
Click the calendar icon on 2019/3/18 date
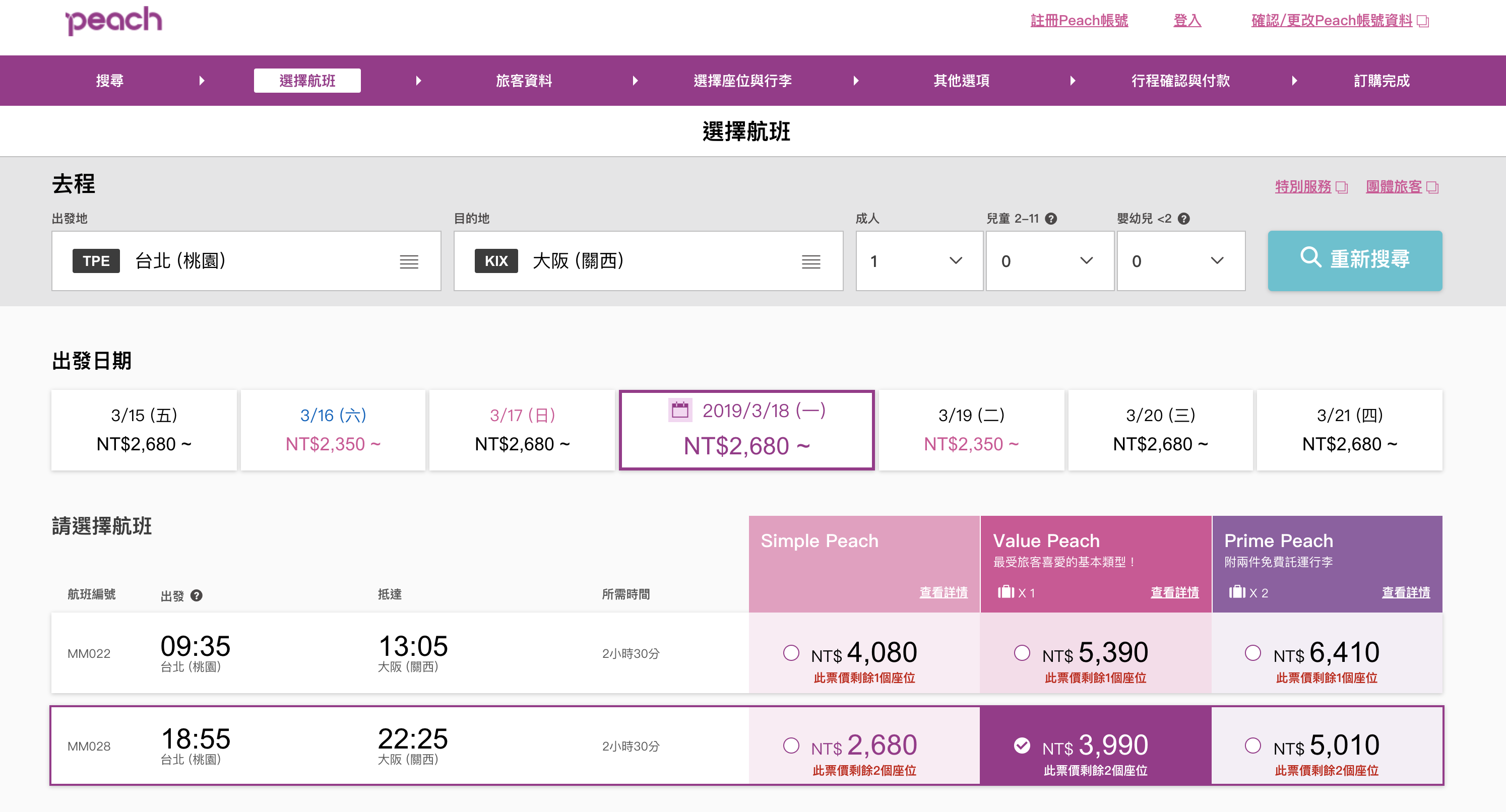[680, 410]
